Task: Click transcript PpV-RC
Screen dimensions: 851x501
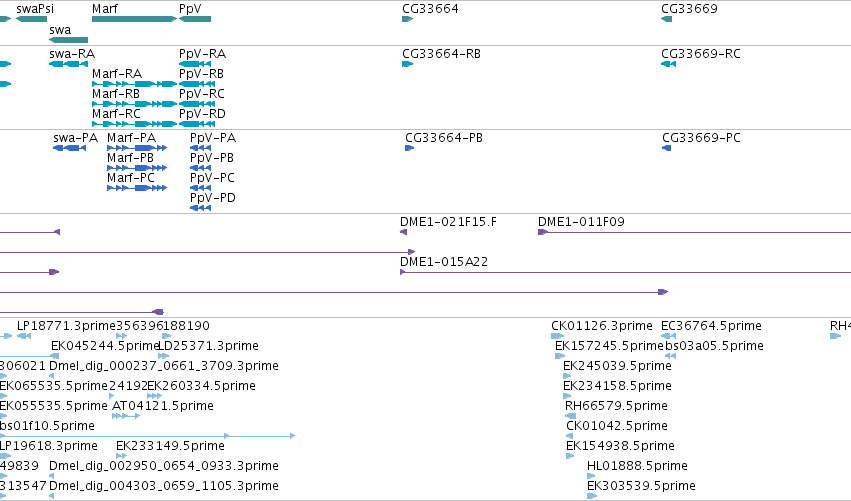Action: (x=201, y=94)
